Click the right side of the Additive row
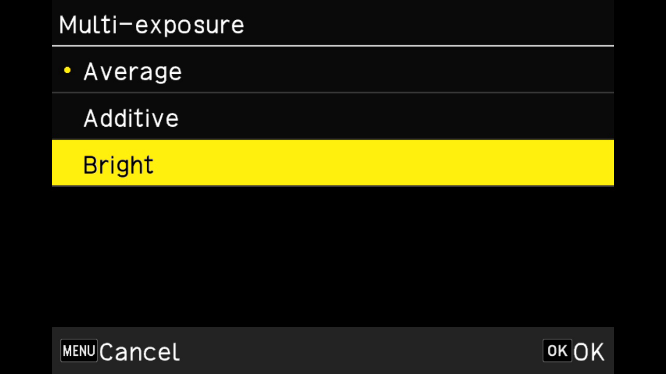The height and width of the screenshot is (374, 666). click(x=552, y=116)
